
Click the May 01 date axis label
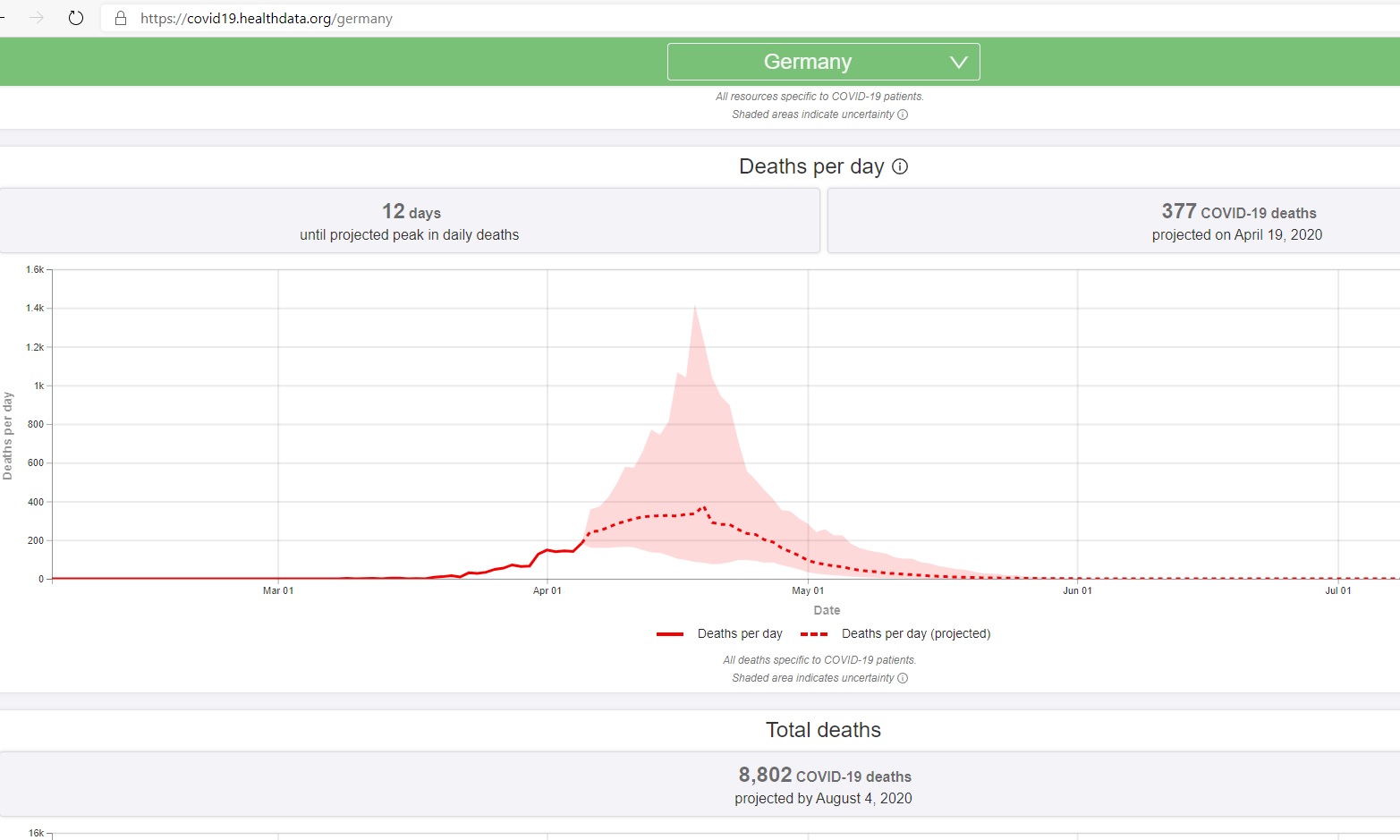point(808,590)
